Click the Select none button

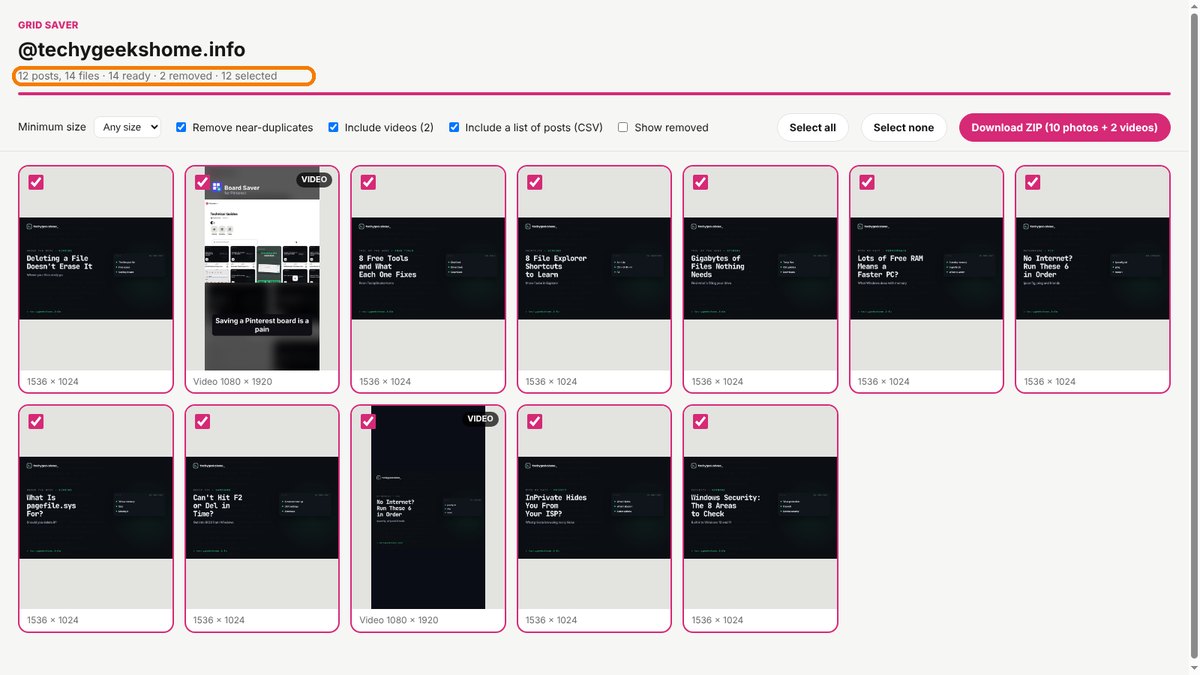904,127
